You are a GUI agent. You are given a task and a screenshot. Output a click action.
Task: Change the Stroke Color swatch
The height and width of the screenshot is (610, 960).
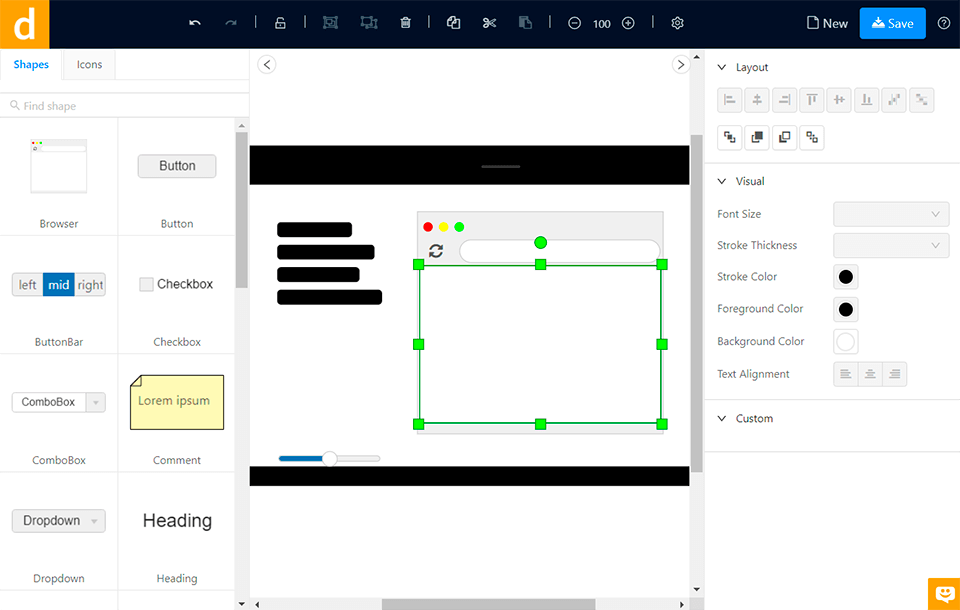(x=845, y=277)
